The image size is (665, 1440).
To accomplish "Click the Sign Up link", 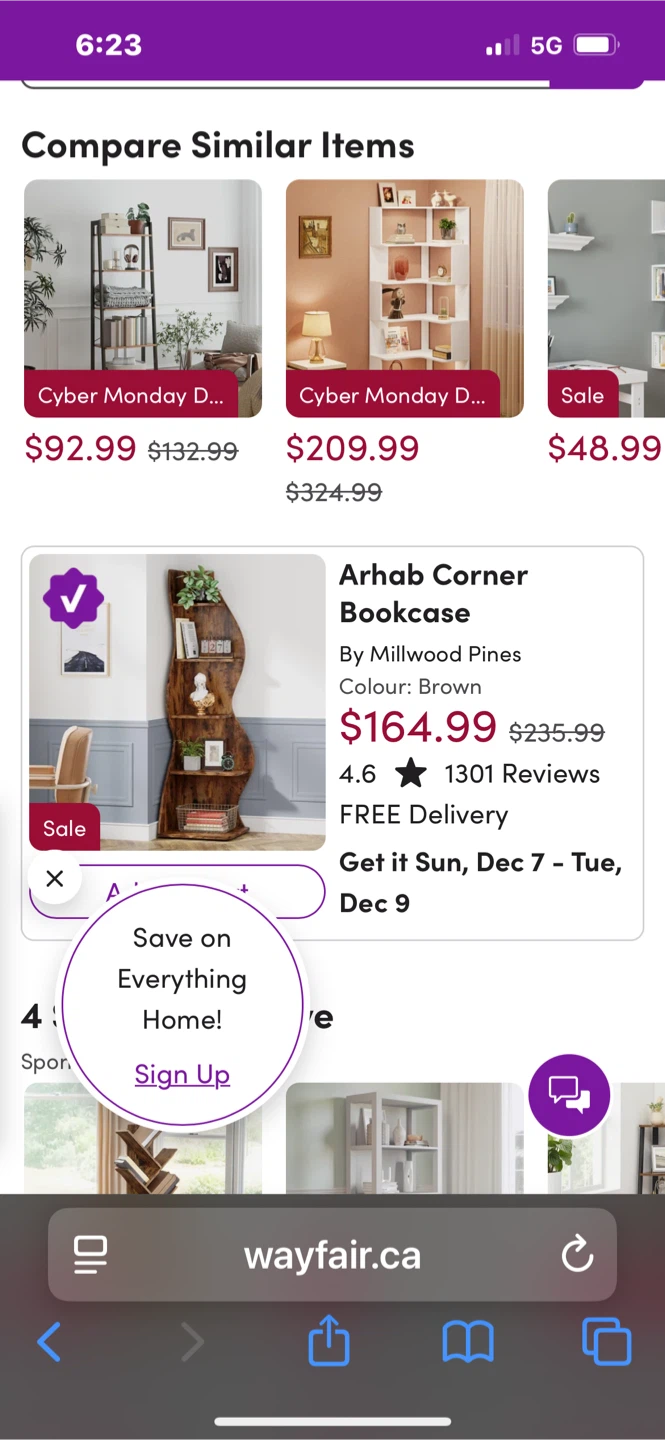I will (x=182, y=1074).
